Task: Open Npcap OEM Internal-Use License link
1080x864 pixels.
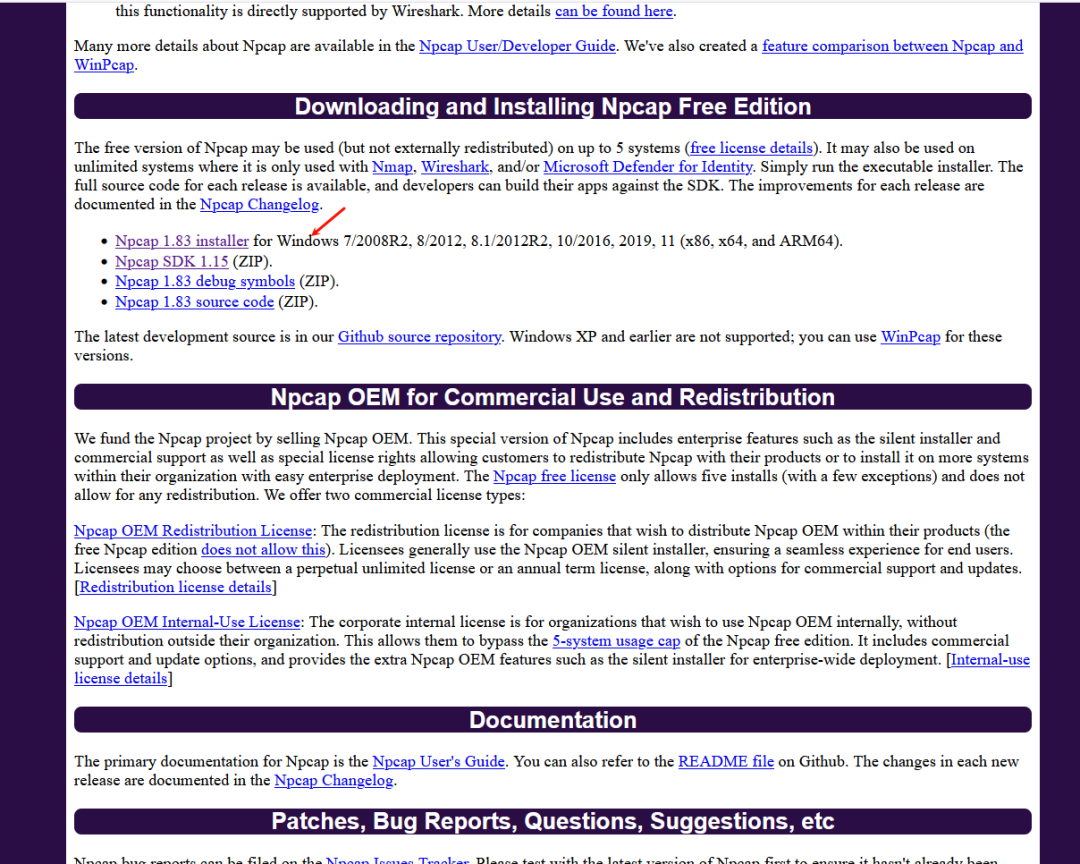Action: coord(187,622)
